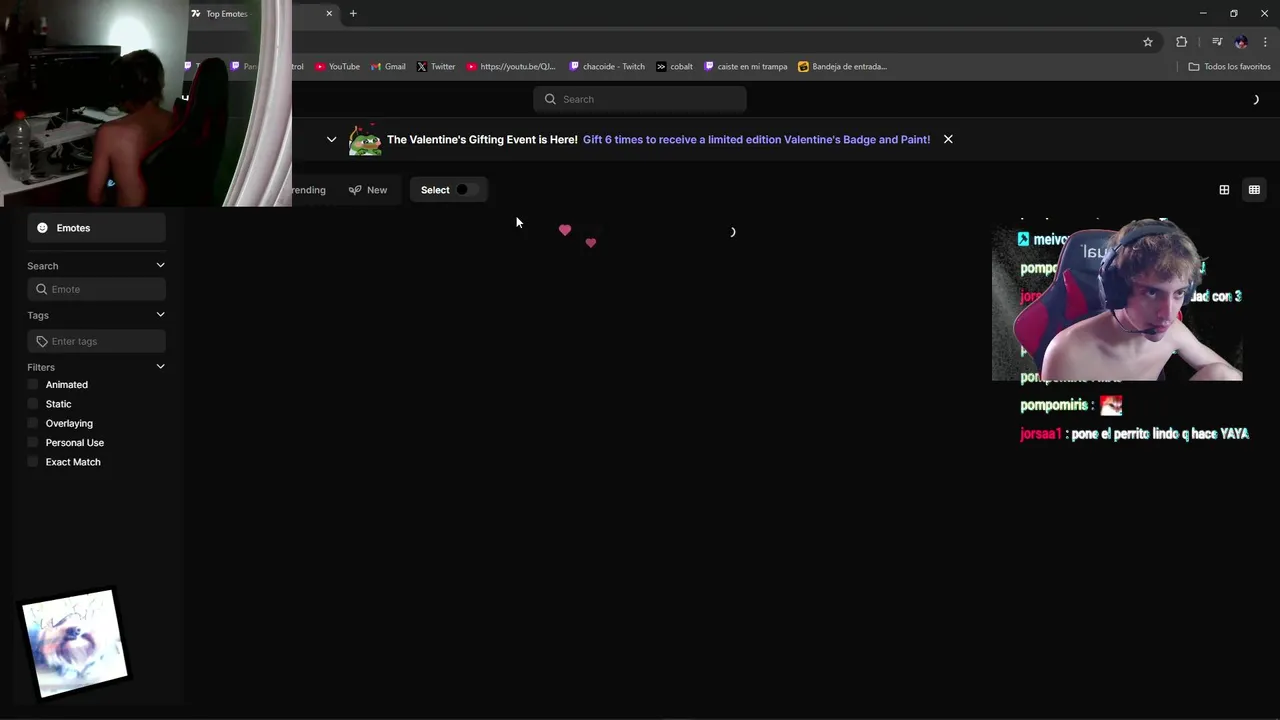Click the tilted dog picture overlay
The height and width of the screenshot is (720, 1280).
pyautogui.click(x=75, y=643)
